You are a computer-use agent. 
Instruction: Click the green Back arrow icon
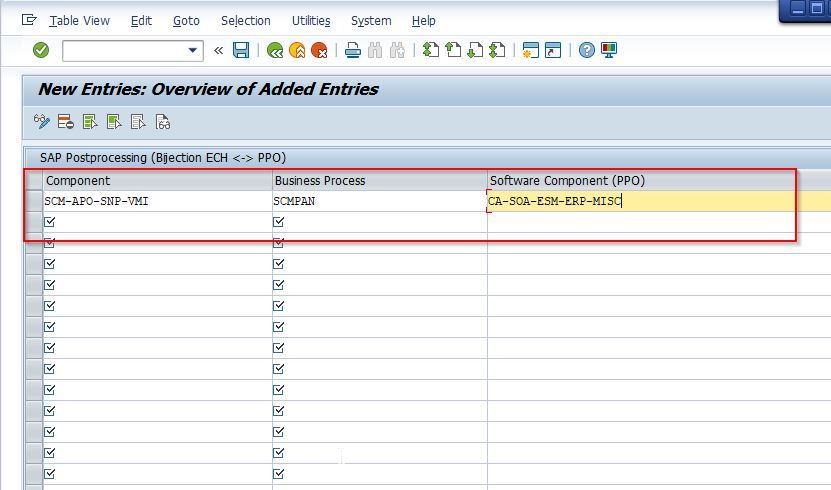point(275,50)
